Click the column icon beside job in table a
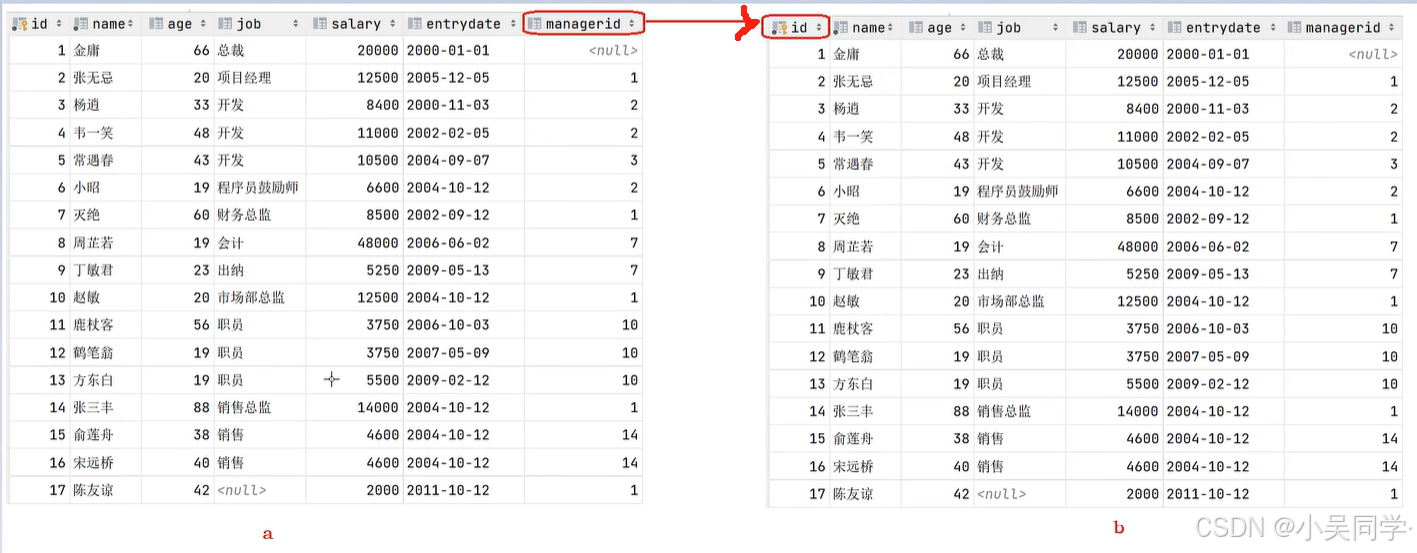This screenshot has width=1417, height=553. pos(223,24)
